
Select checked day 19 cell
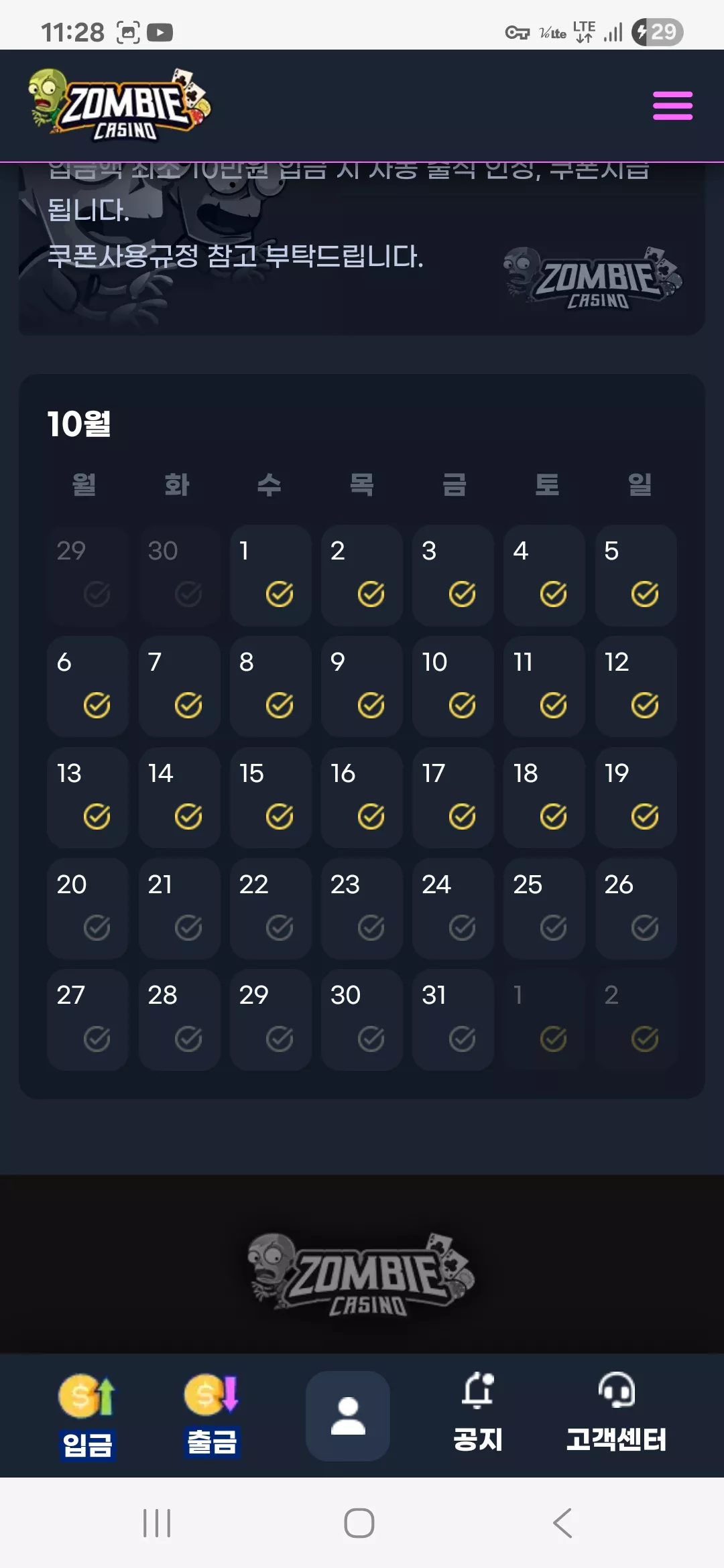coord(636,797)
